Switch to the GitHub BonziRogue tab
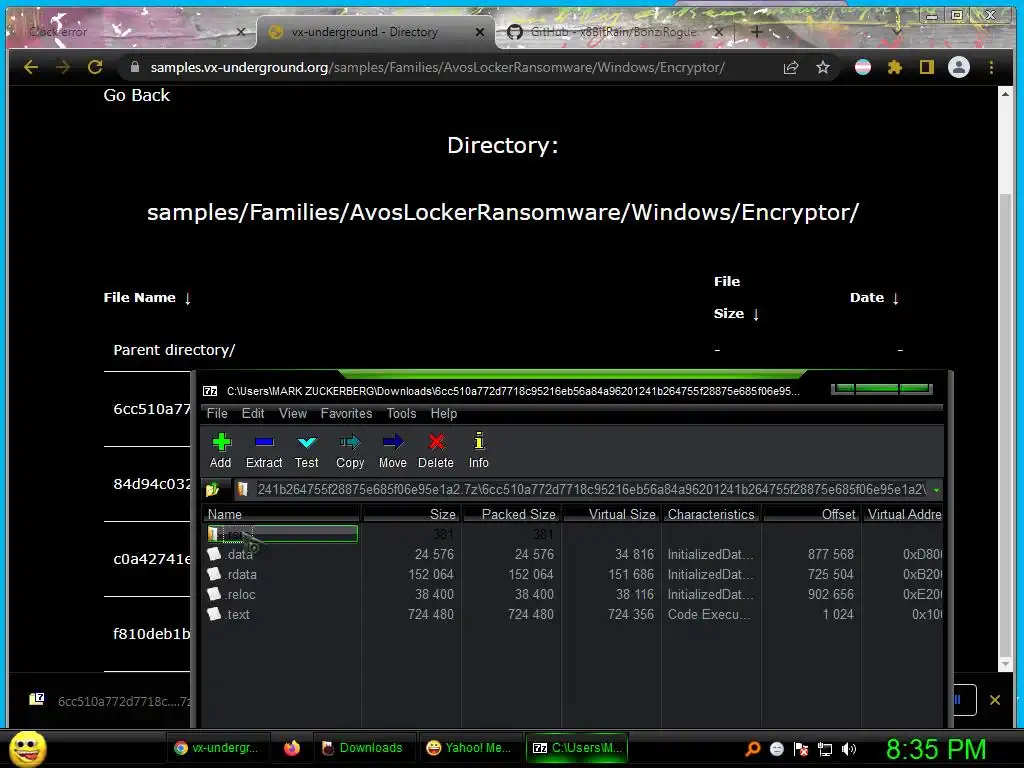1024x768 pixels. point(614,31)
